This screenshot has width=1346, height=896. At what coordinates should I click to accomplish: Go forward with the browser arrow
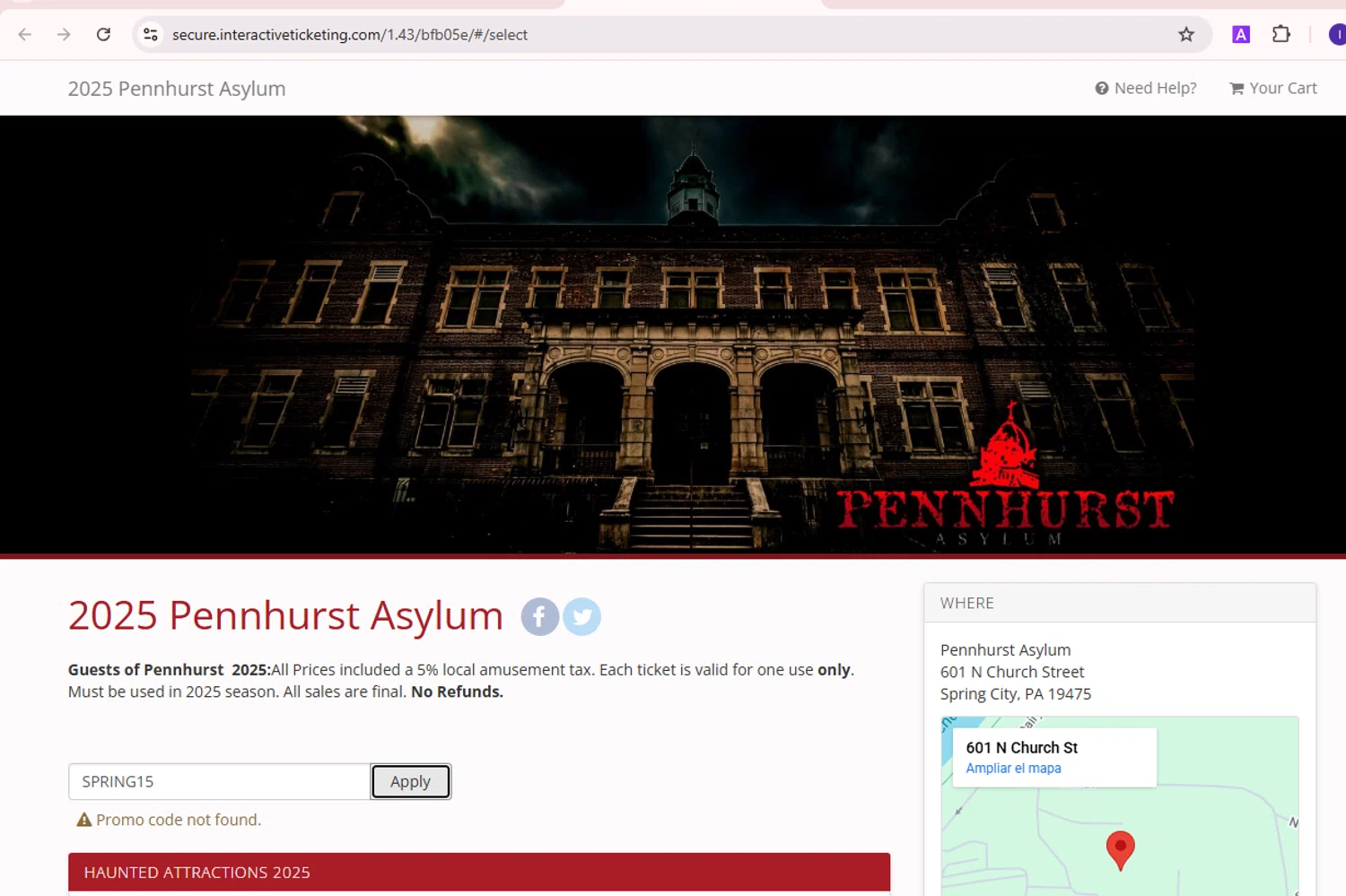(64, 35)
